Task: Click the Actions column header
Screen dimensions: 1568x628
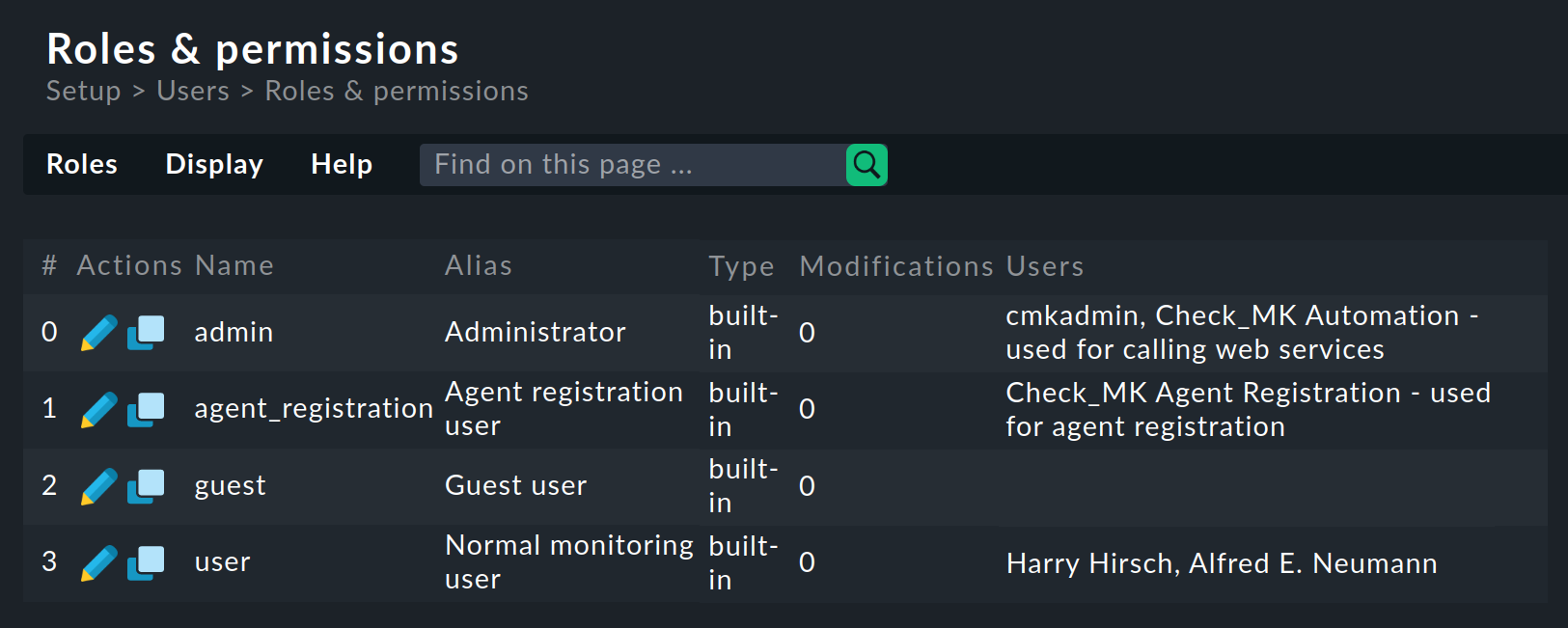Action: [129, 265]
